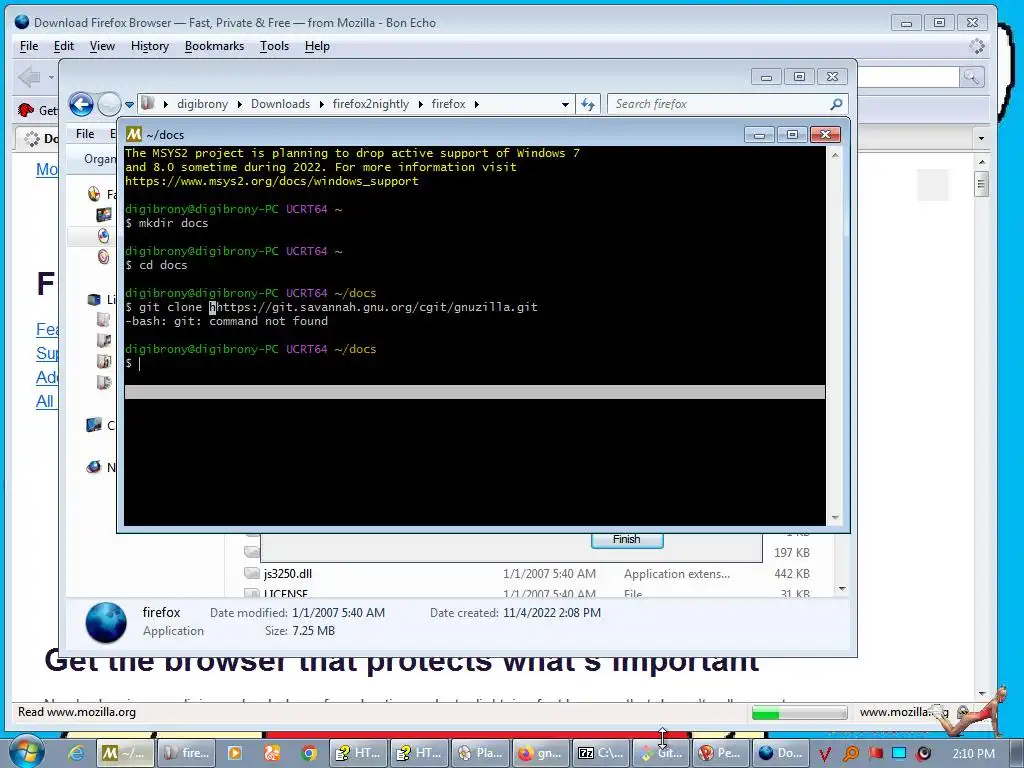Click the Google Chrome taskbar icon
Viewport: 1024px width, 768px height.
pyautogui.click(x=309, y=753)
